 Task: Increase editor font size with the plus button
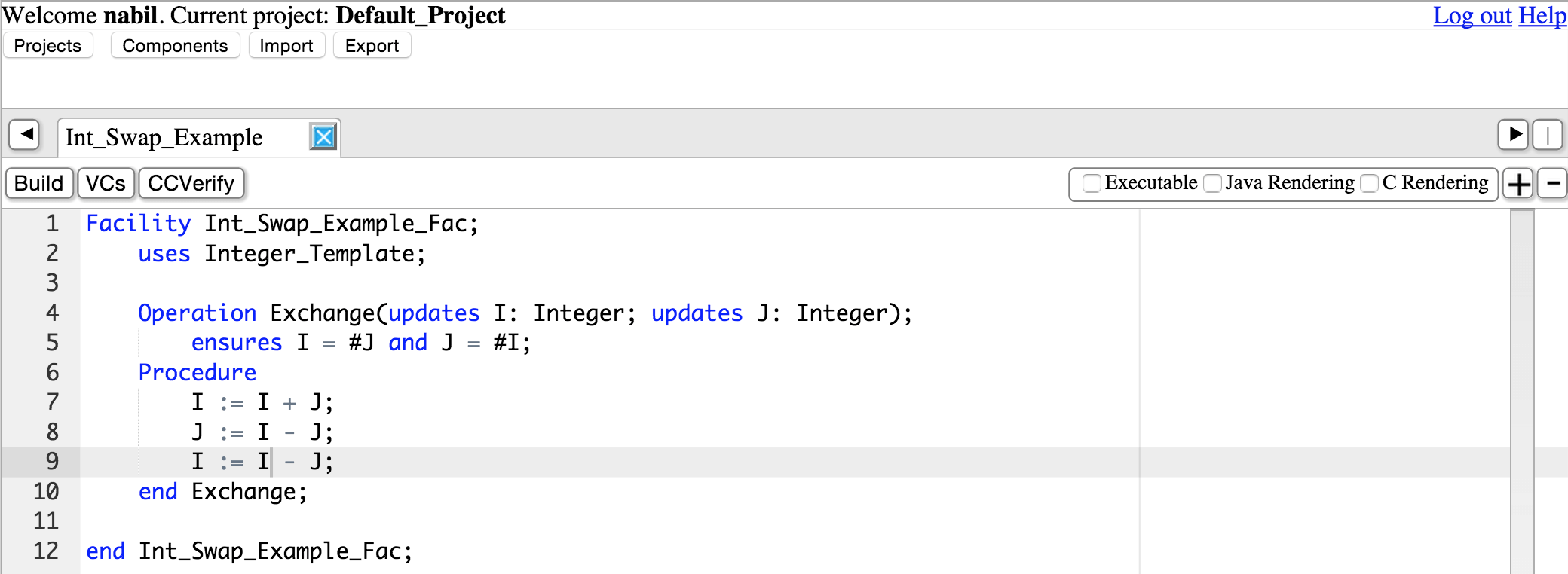point(1518,184)
